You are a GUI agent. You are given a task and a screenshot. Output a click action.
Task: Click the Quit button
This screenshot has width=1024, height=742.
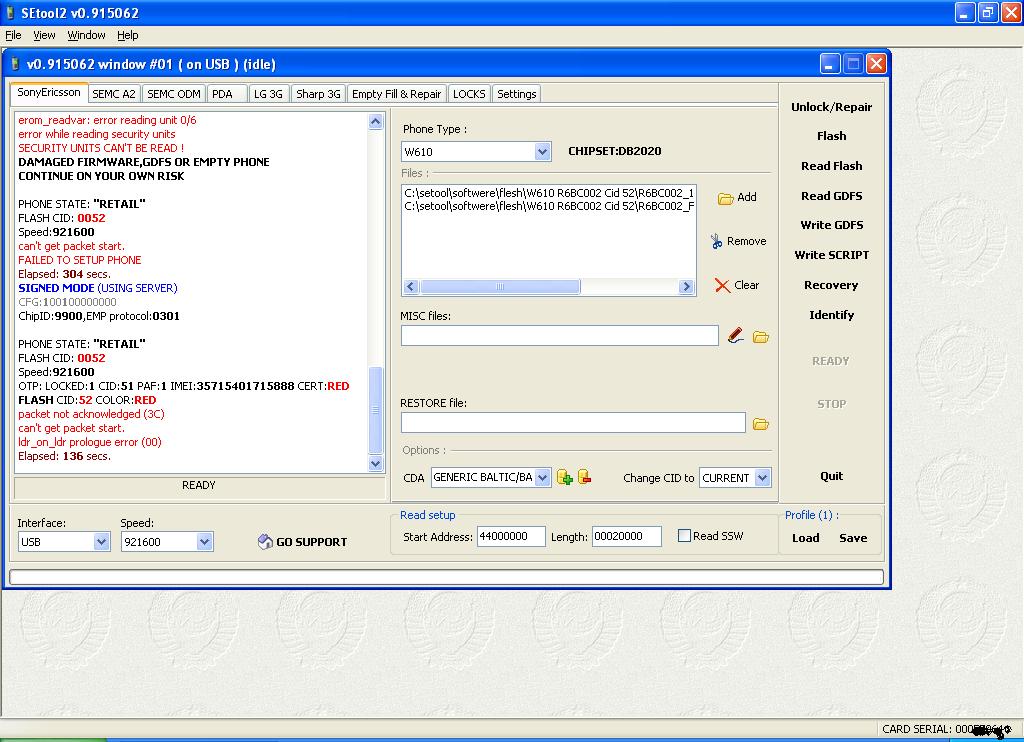pos(831,476)
